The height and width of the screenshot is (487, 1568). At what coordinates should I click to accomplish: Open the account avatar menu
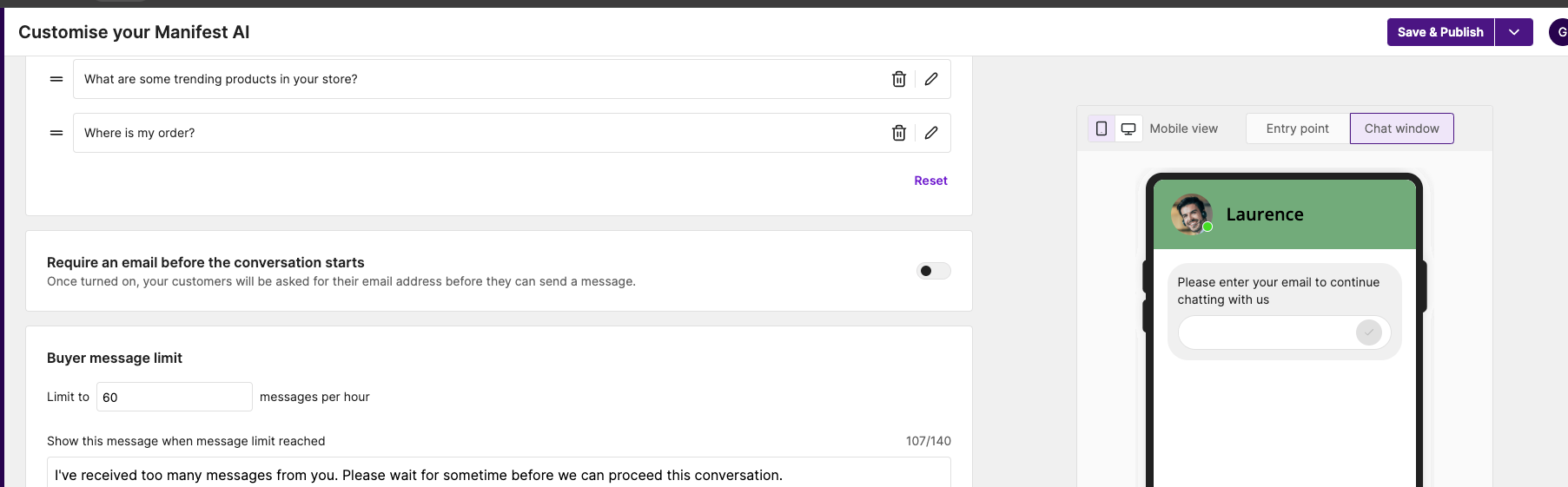(x=1559, y=32)
